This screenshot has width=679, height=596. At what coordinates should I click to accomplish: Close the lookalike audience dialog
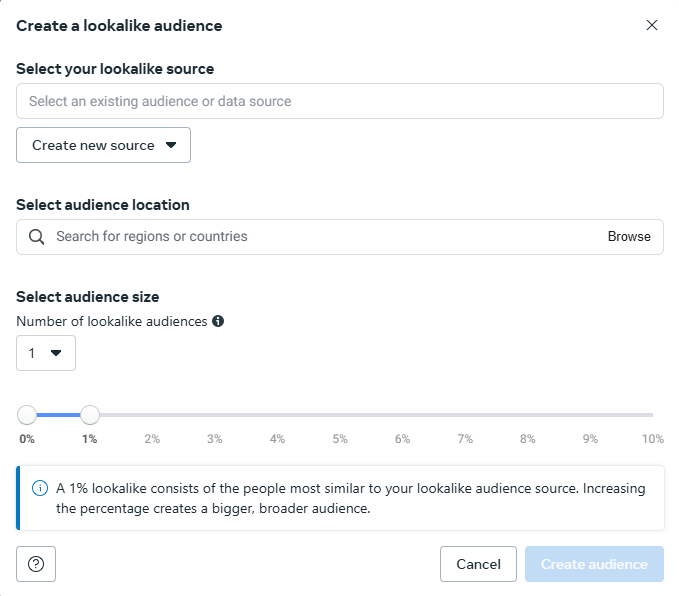(x=652, y=25)
